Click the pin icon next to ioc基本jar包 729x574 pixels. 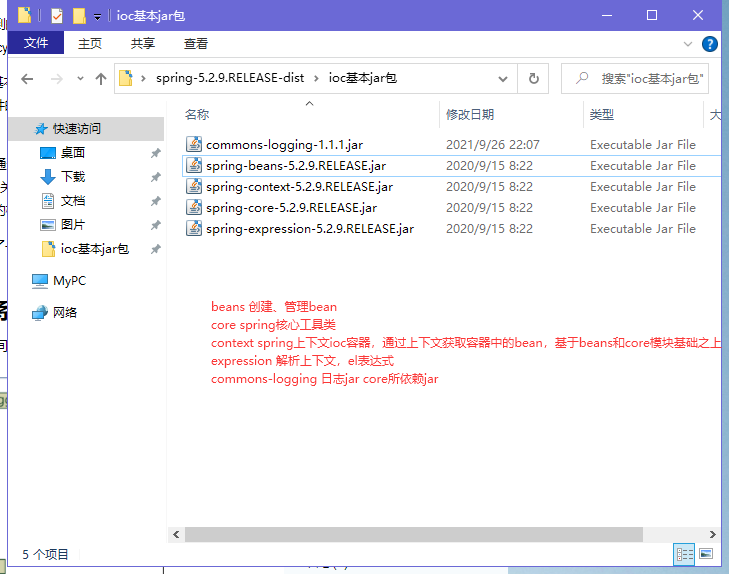[x=156, y=250]
